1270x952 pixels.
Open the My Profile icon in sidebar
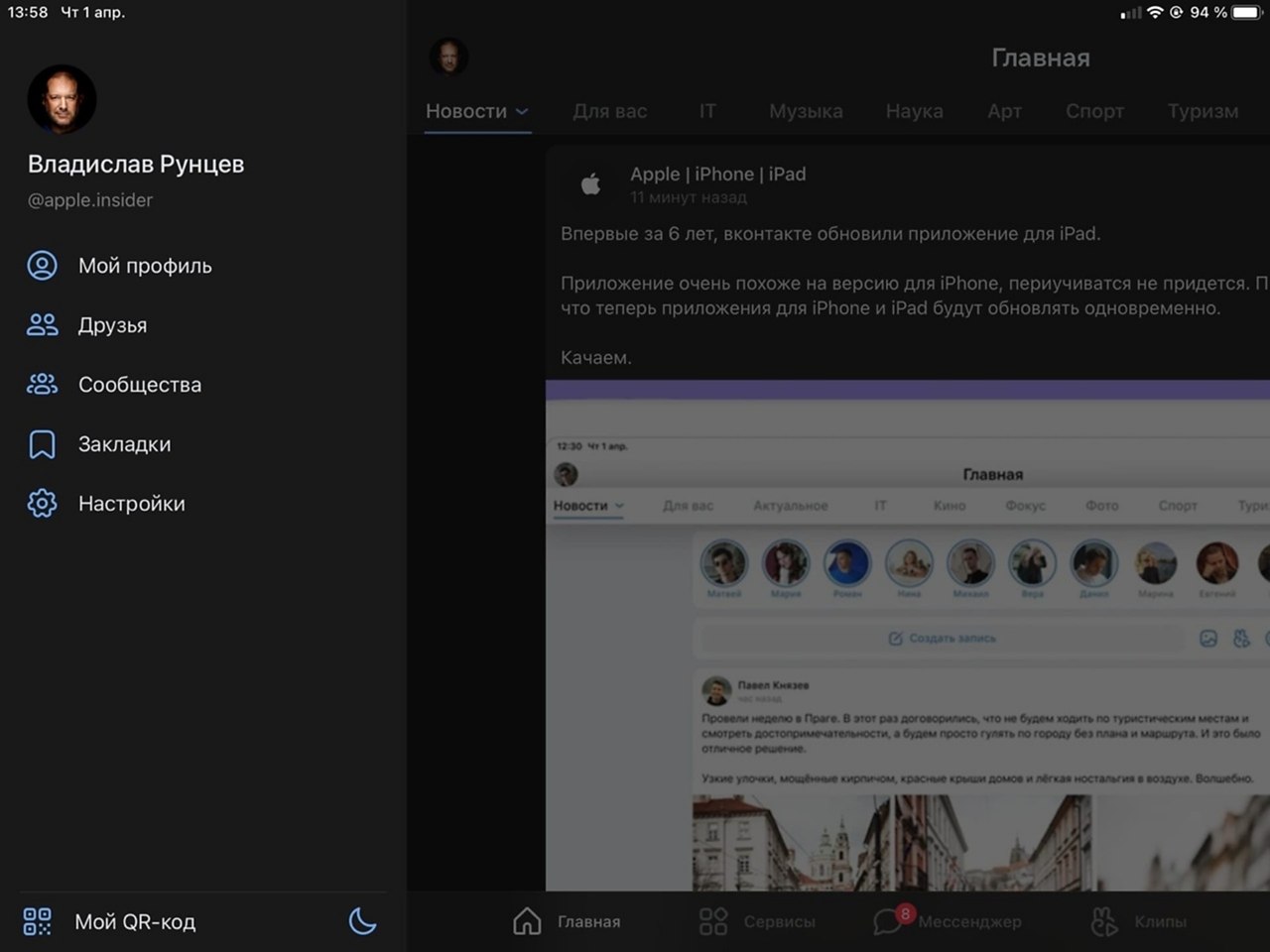42,266
